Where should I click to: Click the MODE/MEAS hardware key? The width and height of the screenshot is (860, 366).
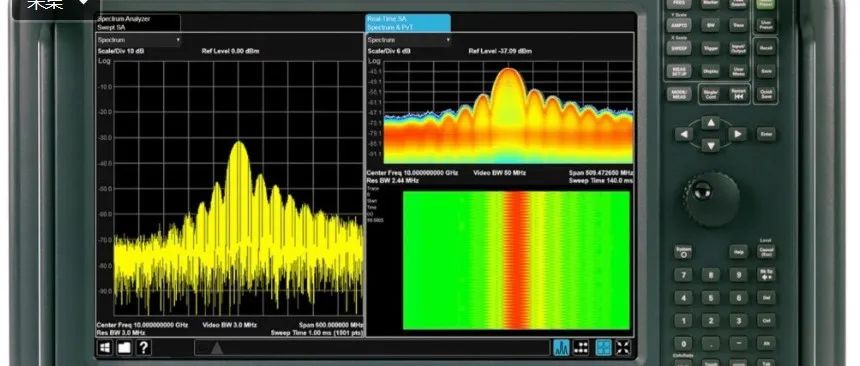point(678,94)
